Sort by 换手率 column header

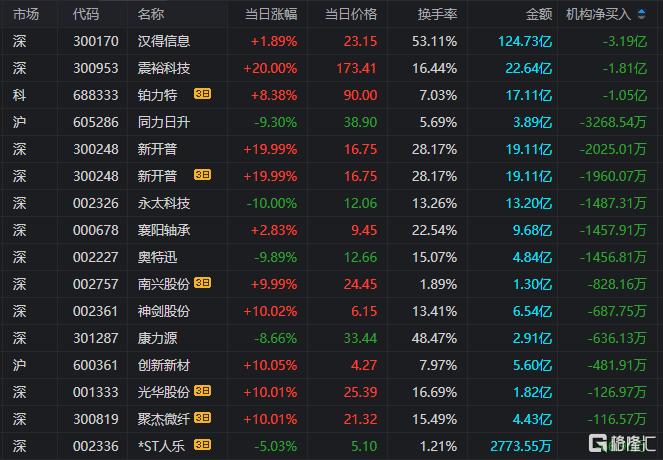click(x=437, y=15)
